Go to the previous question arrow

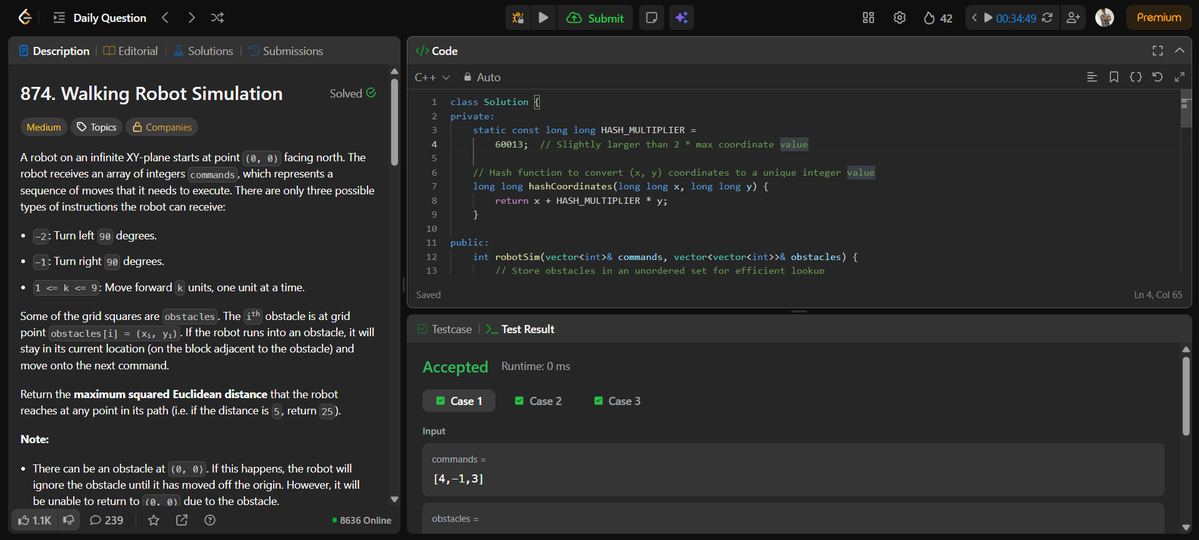tap(165, 18)
